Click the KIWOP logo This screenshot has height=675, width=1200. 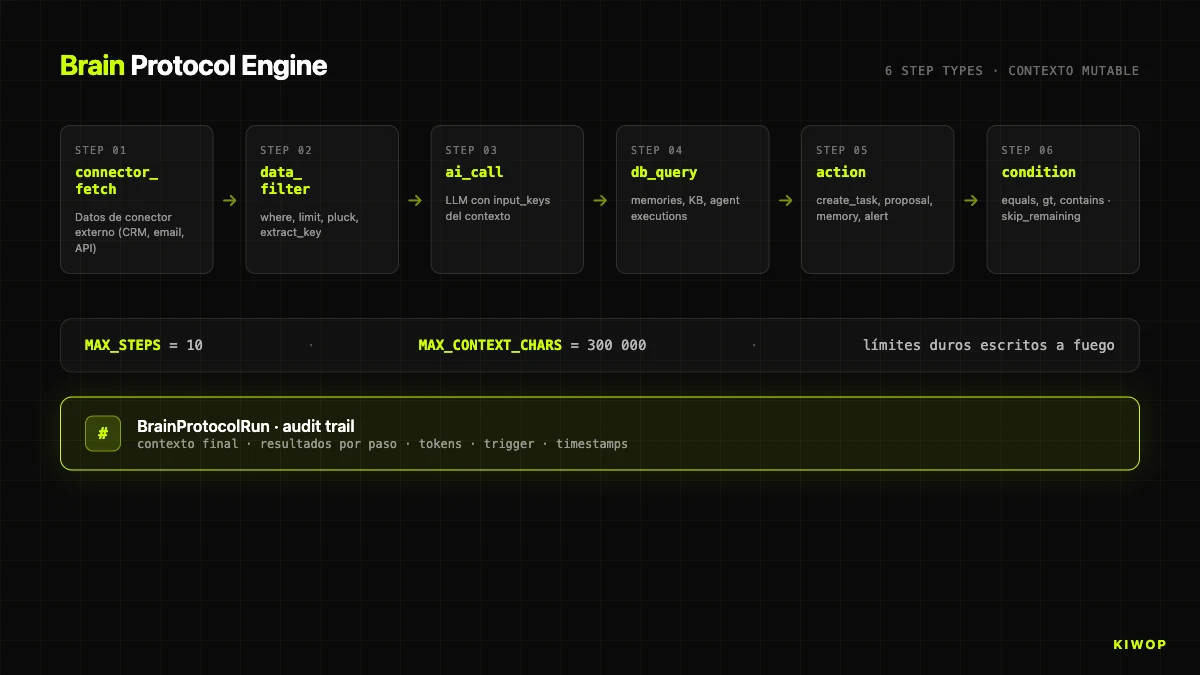1139,644
